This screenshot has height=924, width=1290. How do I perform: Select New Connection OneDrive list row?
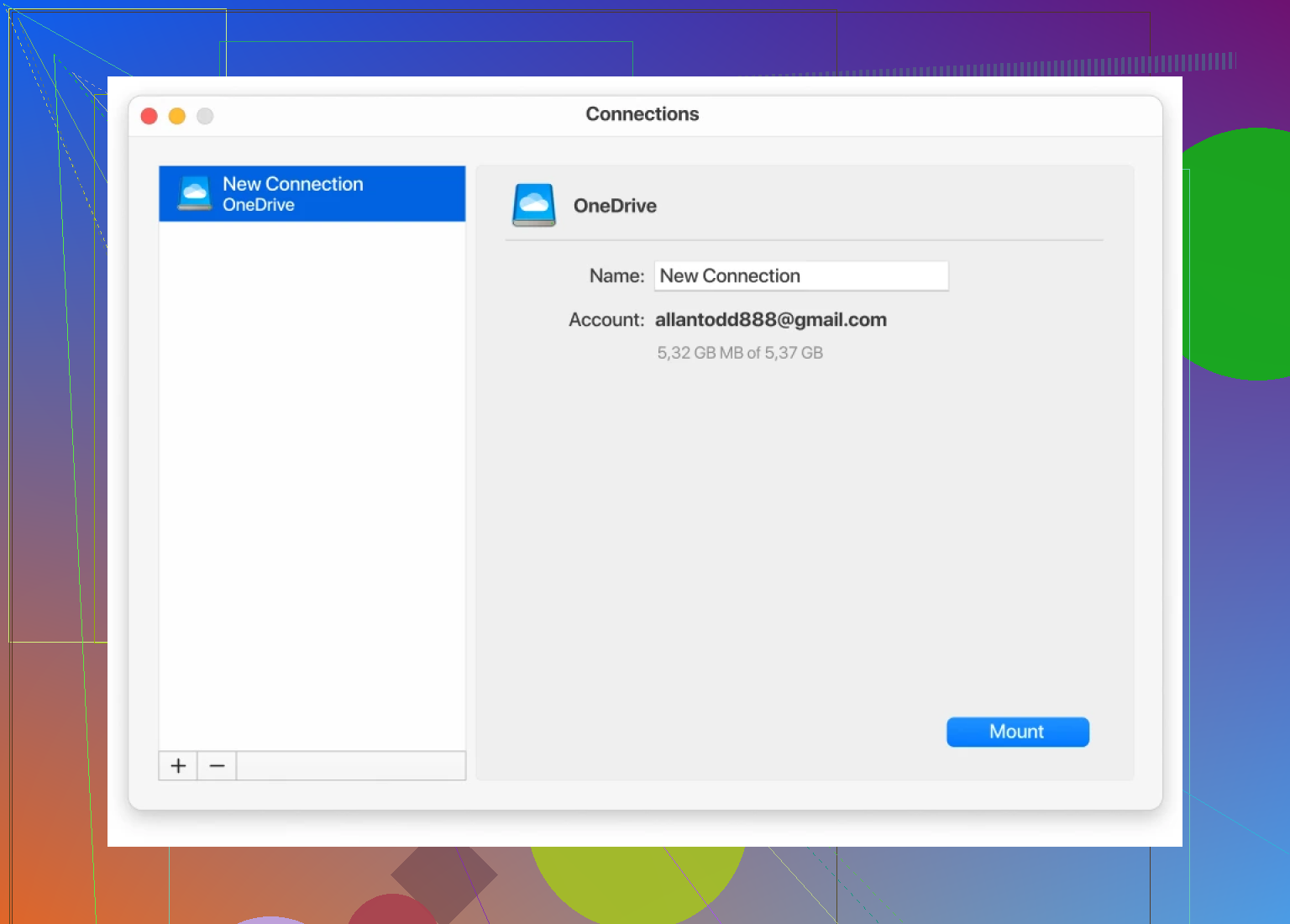(x=312, y=194)
